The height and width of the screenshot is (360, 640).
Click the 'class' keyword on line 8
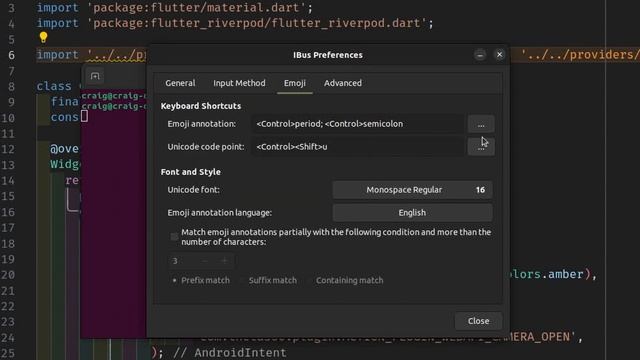tap(54, 87)
